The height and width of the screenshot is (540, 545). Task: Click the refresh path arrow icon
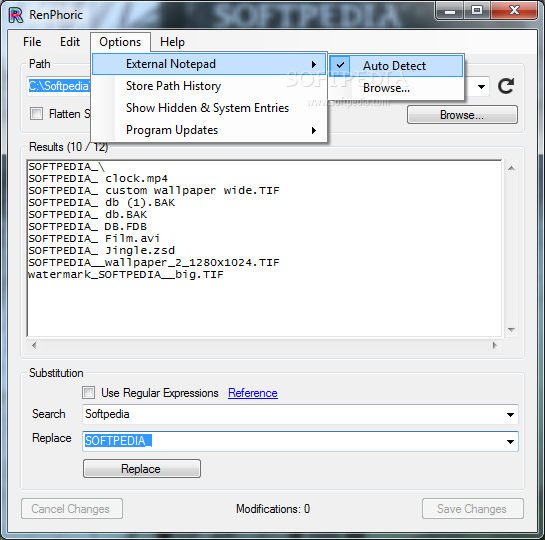click(x=505, y=86)
